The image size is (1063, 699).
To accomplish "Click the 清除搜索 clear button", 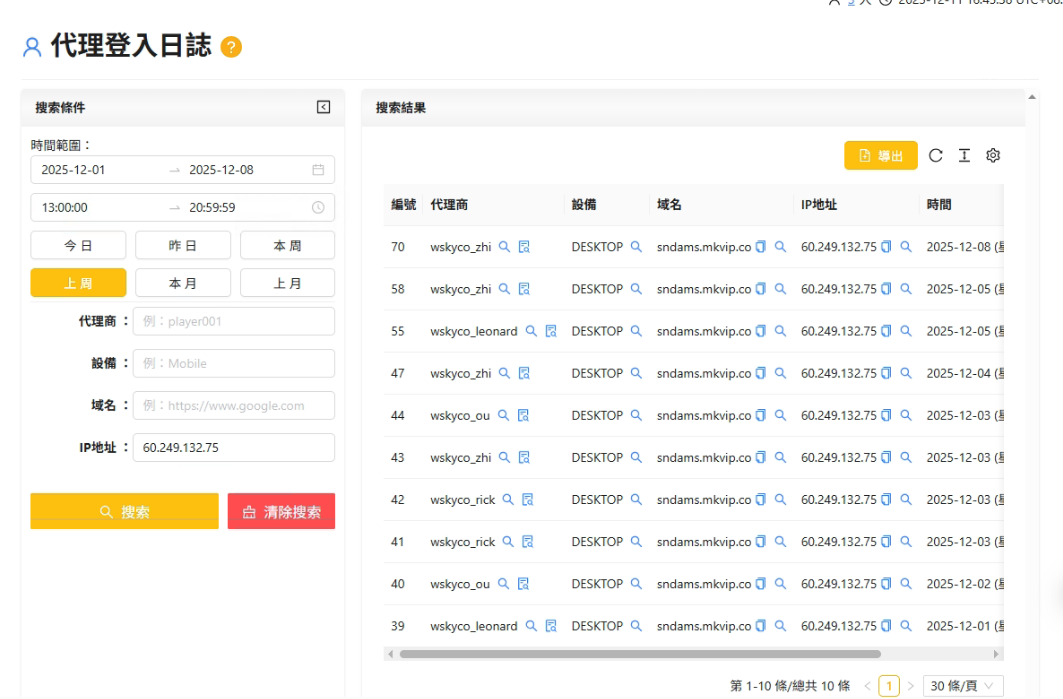I will [x=281, y=511].
